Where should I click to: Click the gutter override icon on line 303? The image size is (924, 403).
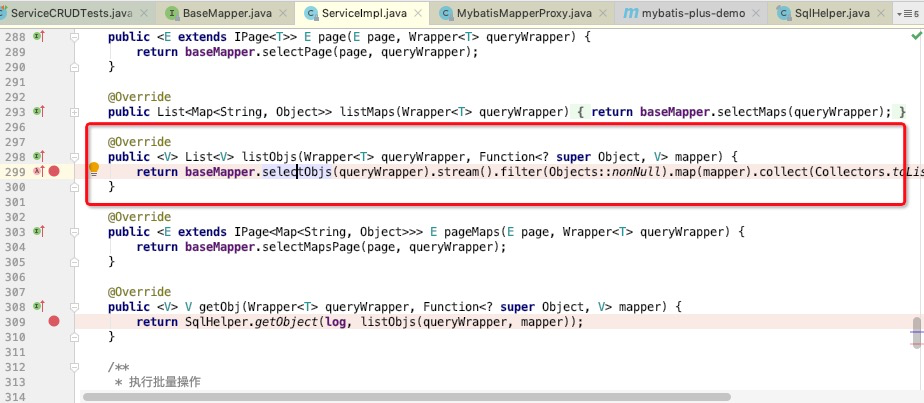(x=39, y=231)
